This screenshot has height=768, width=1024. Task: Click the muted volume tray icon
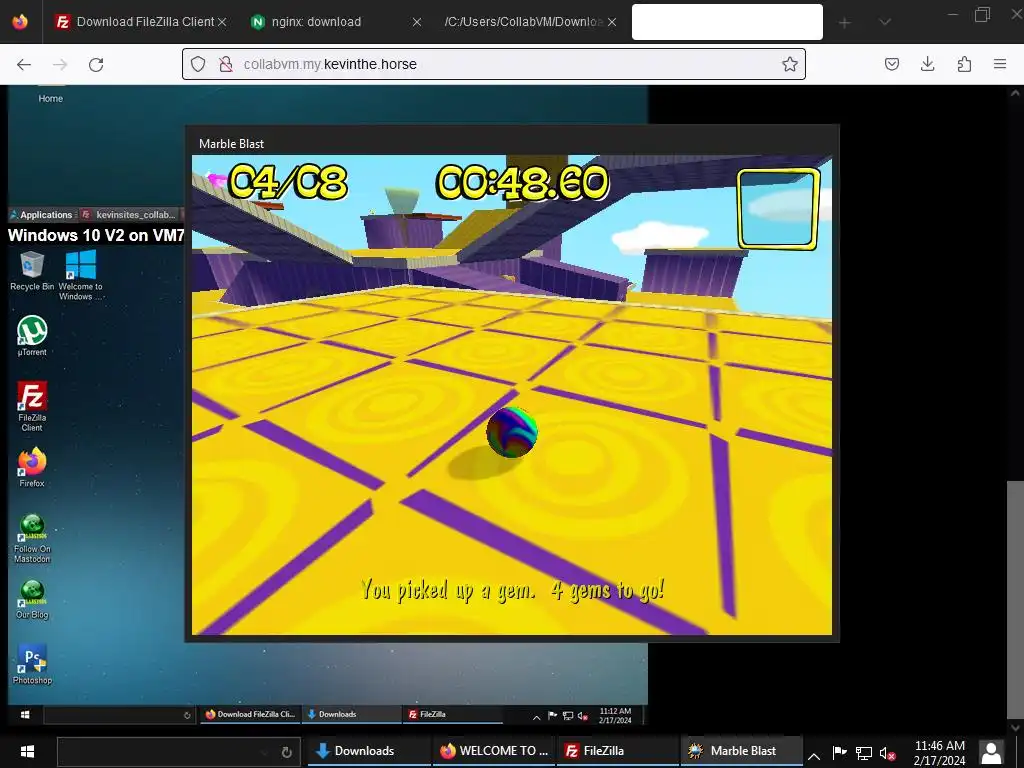click(x=888, y=754)
